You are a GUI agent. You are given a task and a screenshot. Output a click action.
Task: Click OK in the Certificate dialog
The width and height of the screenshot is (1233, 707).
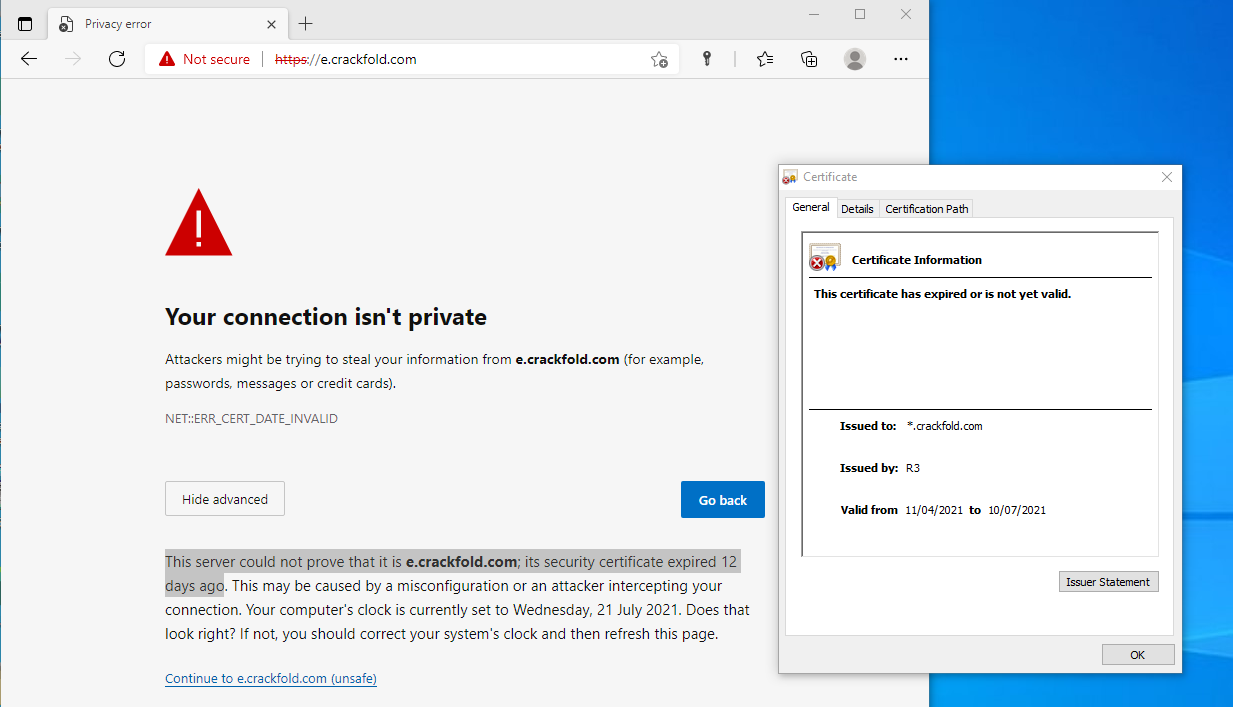(x=1138, y=655)
